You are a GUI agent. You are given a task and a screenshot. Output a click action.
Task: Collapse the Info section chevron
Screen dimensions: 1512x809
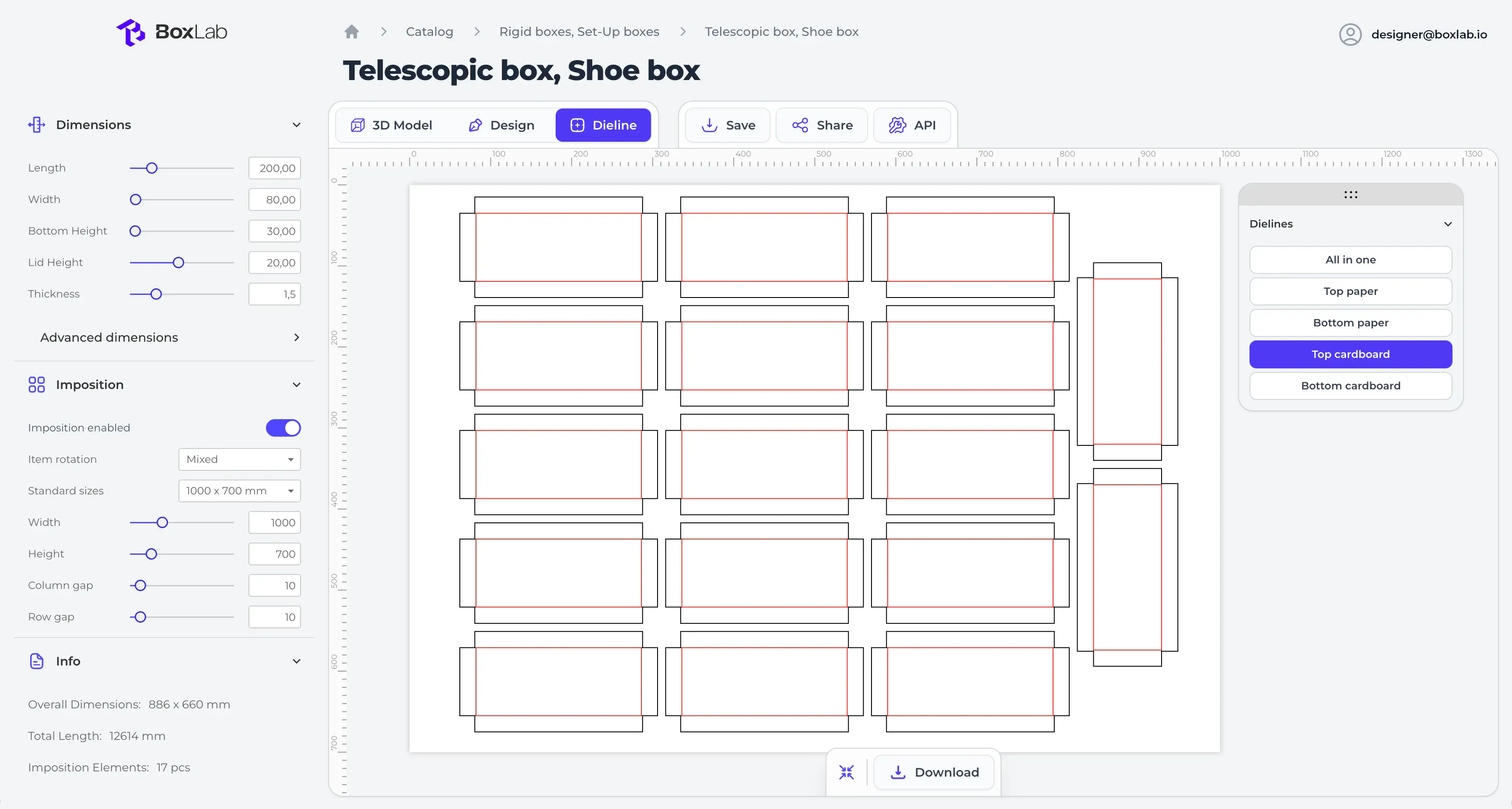pos(297,661)
